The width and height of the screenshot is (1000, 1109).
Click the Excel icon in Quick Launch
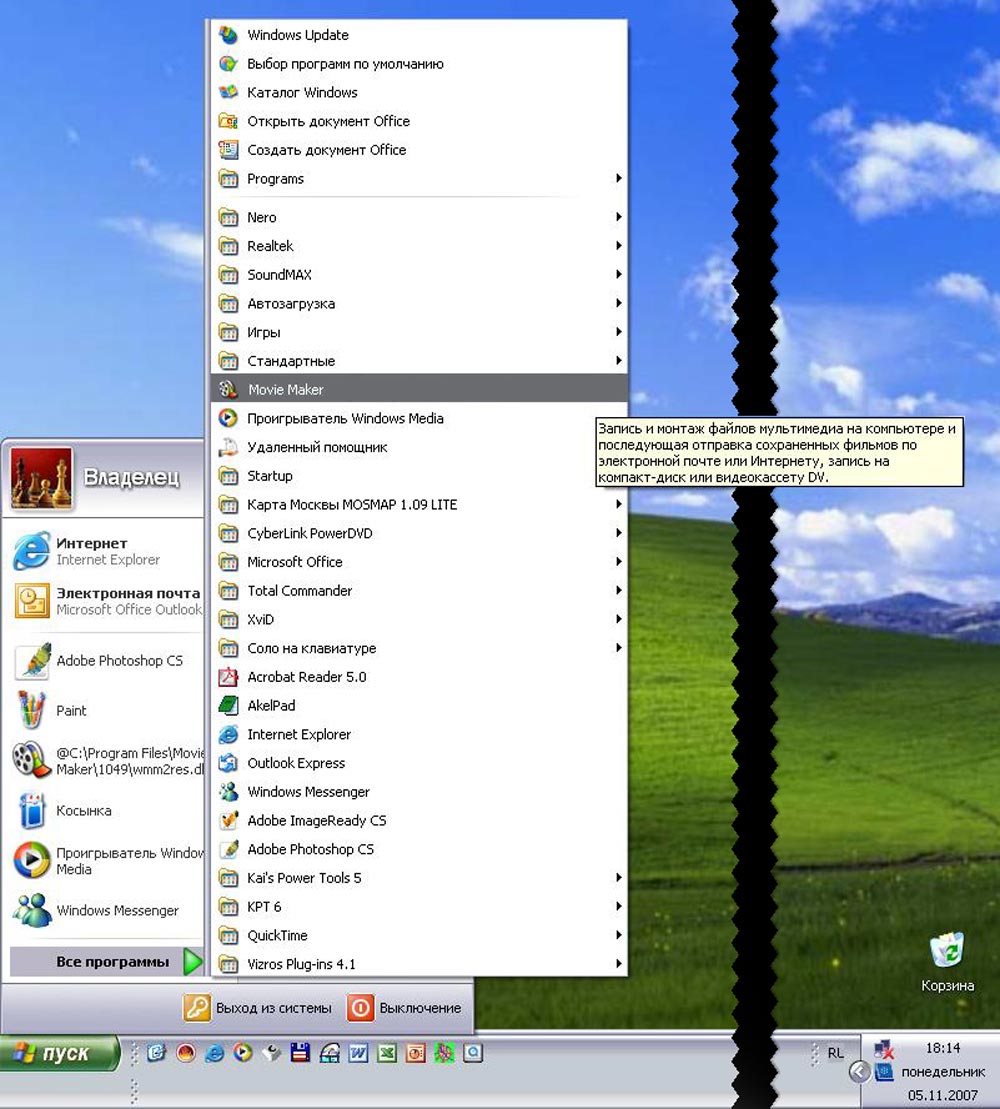coord(386,1053)
